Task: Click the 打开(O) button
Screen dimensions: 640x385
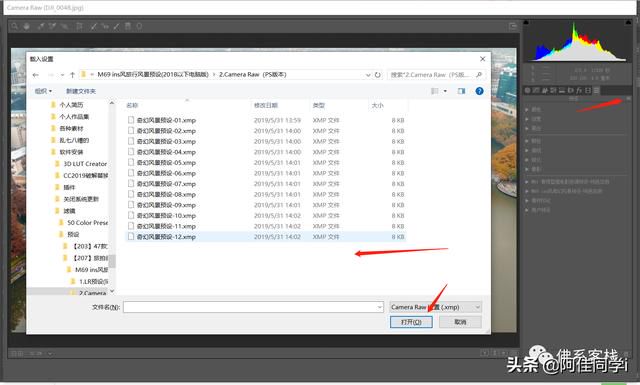Action: [x=411, y=322]
